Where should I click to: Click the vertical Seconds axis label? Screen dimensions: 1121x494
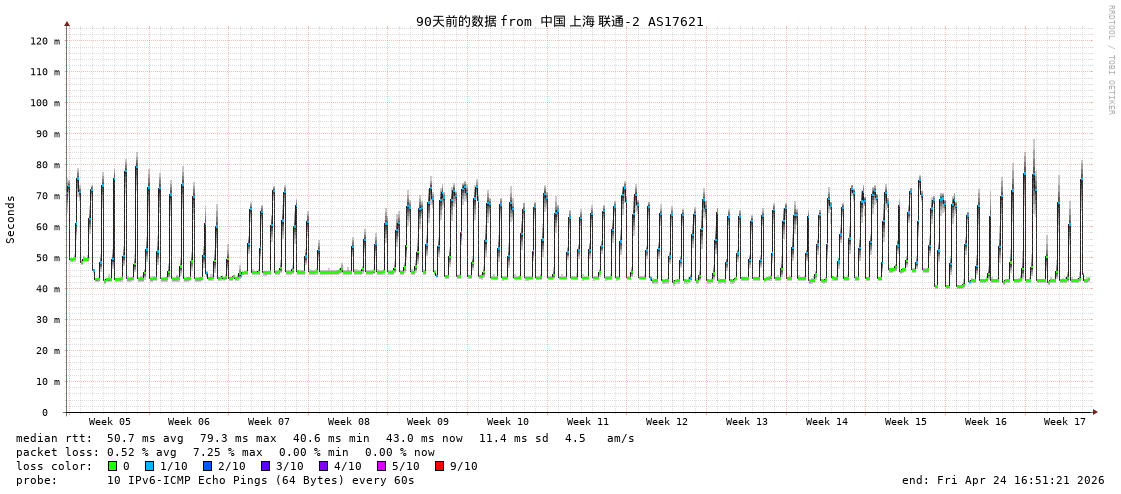pos(11,219)
